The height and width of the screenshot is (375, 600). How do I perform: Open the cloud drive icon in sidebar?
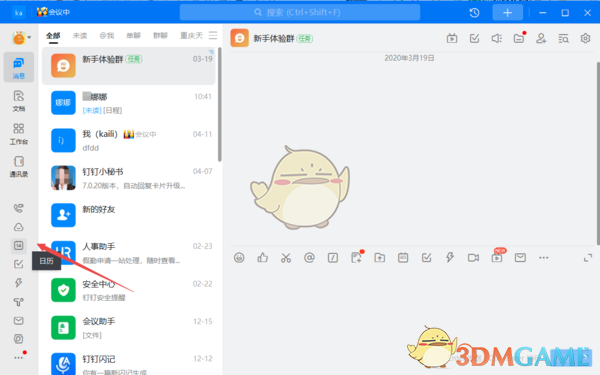pos(18,227)
